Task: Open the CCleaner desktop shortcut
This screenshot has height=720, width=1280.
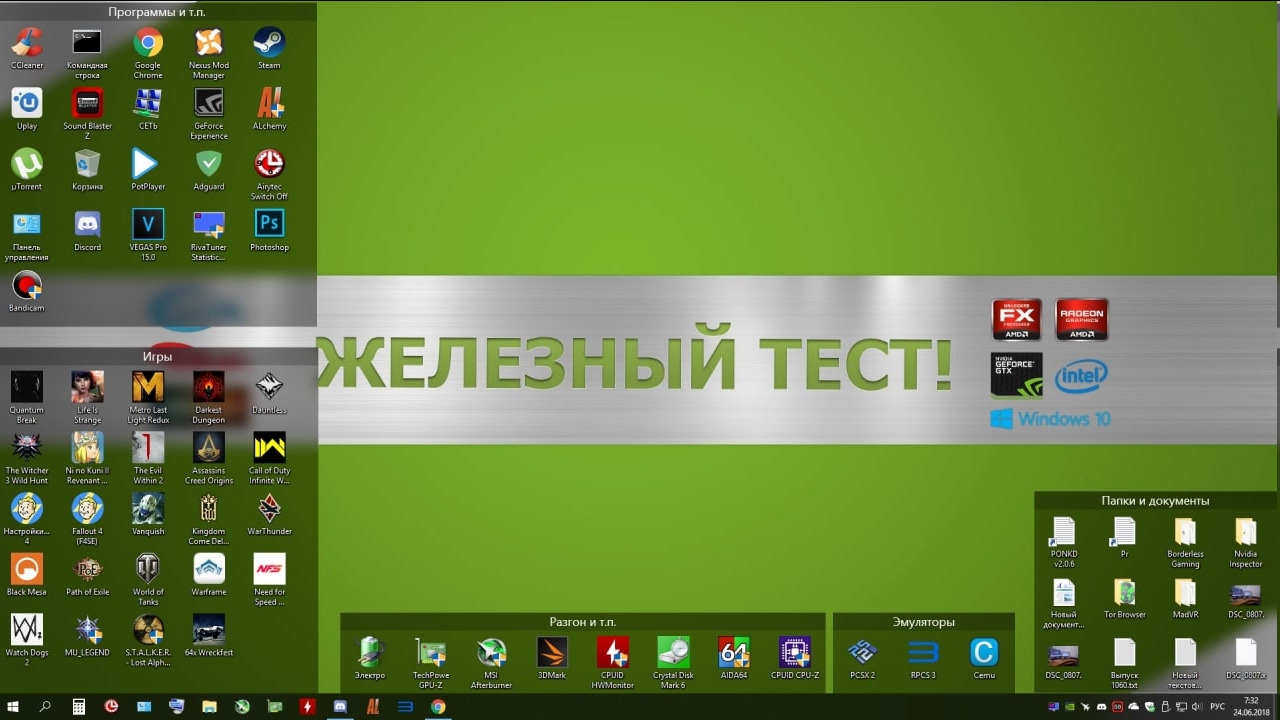Action: [27, 44]
